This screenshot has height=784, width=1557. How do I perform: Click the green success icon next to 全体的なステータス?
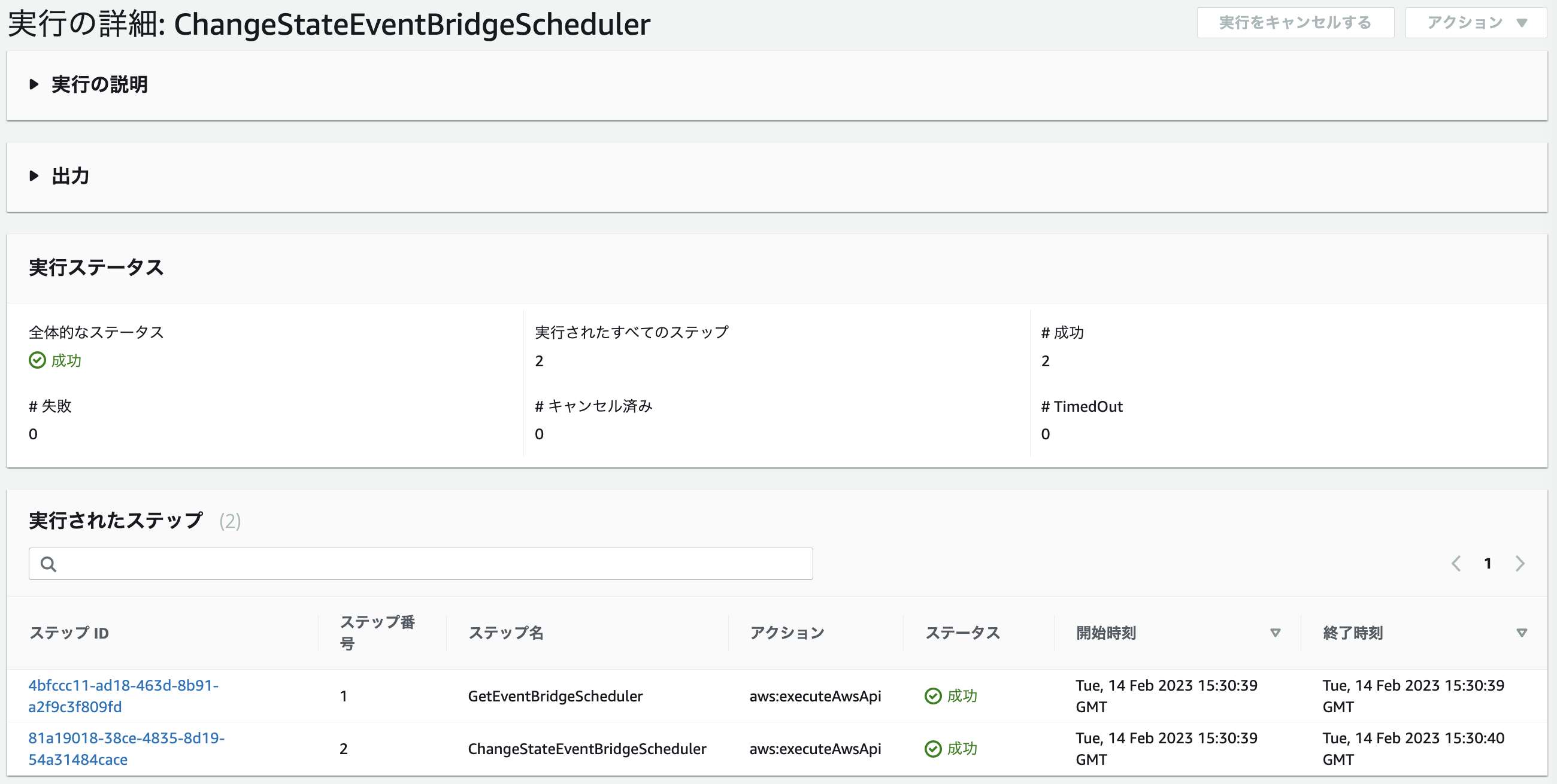coord(38,361)
